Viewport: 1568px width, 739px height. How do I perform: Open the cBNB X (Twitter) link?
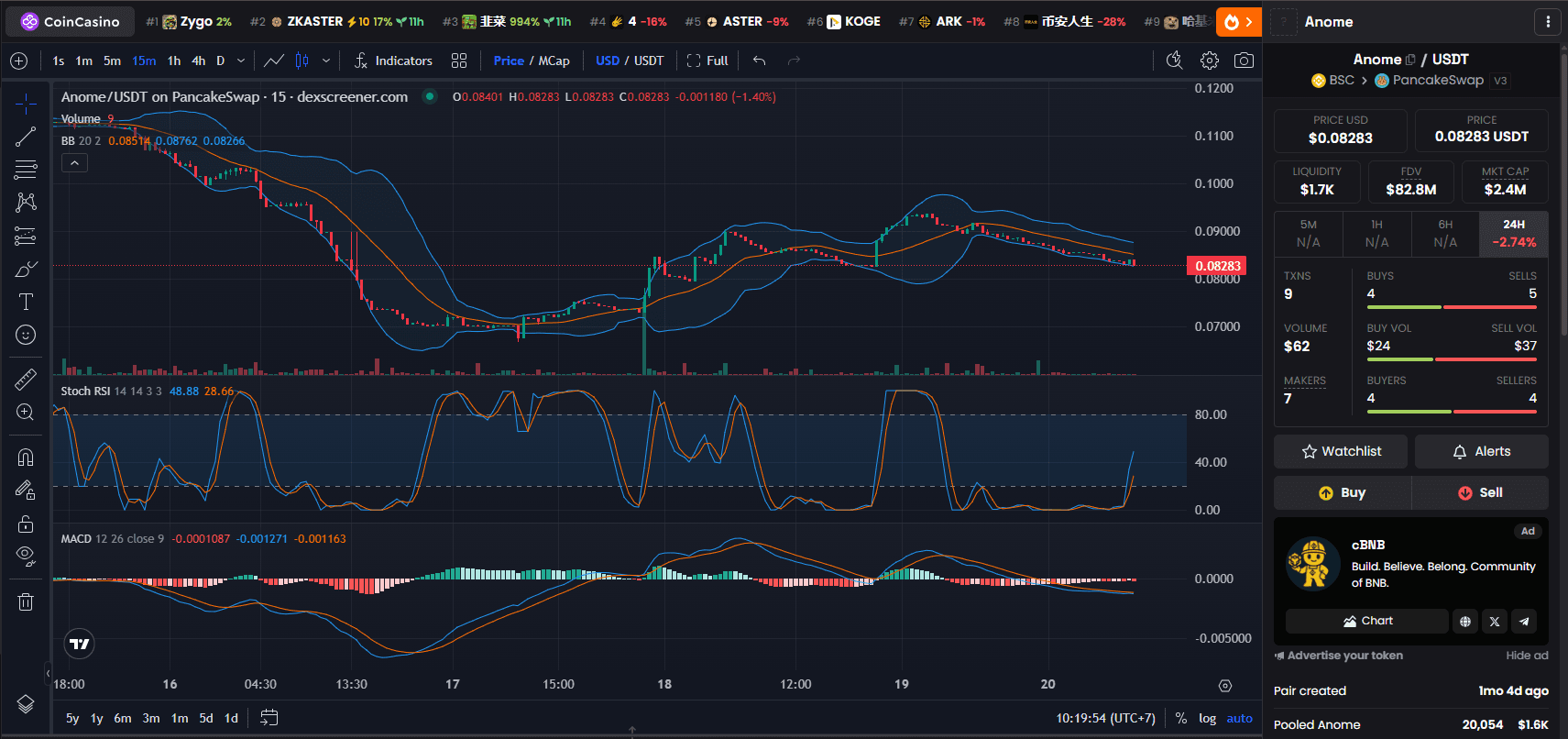point(1495,621)
